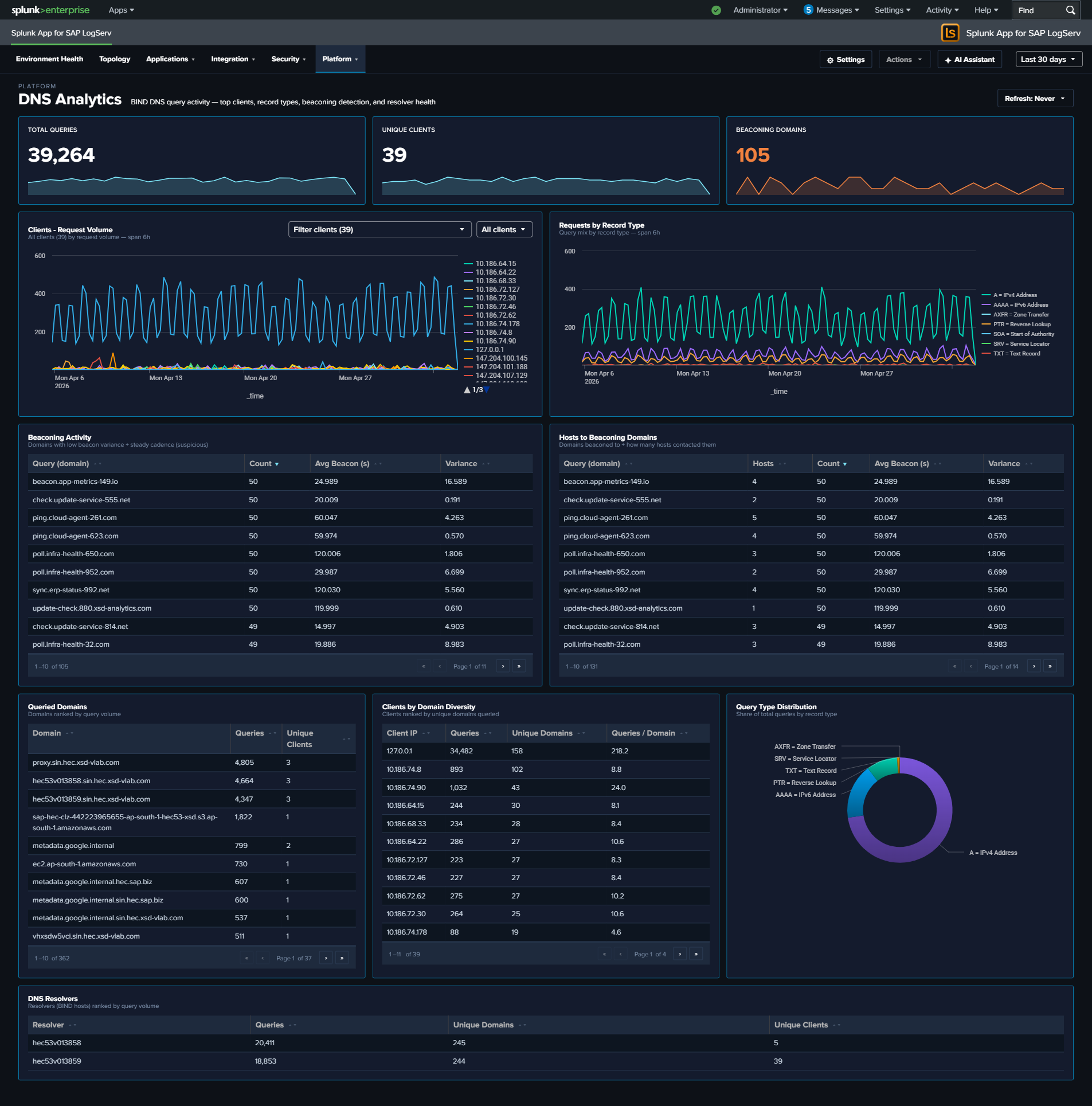Jump to last page of Queried Domains table
Viewport: 1092px width, 1106px height.
coord(342,958)
